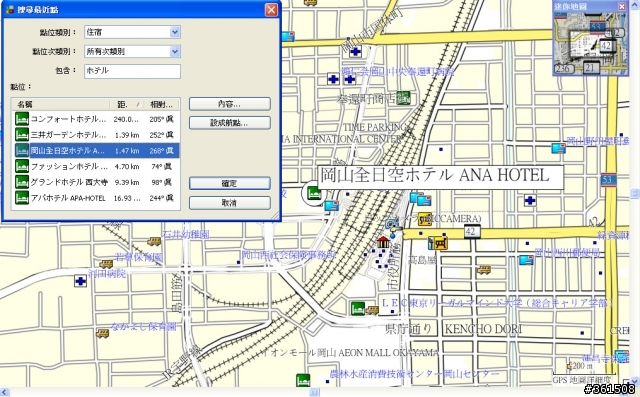This screenshot has width=640, height=397.
Task: Click lodging icon beside グランドホテル row
Action: pos(22,182)
